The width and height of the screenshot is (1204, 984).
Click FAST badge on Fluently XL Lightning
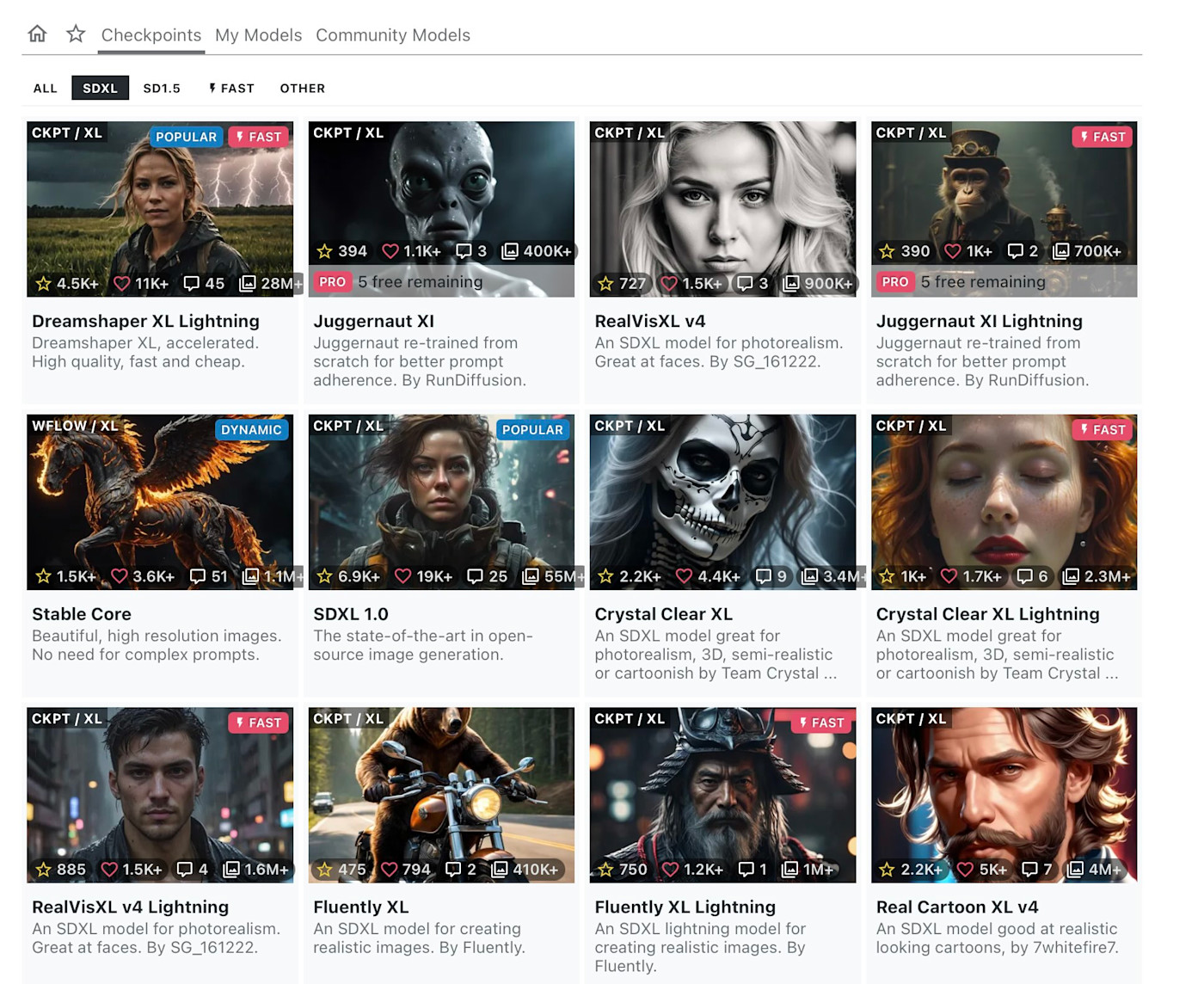point(822,723)
